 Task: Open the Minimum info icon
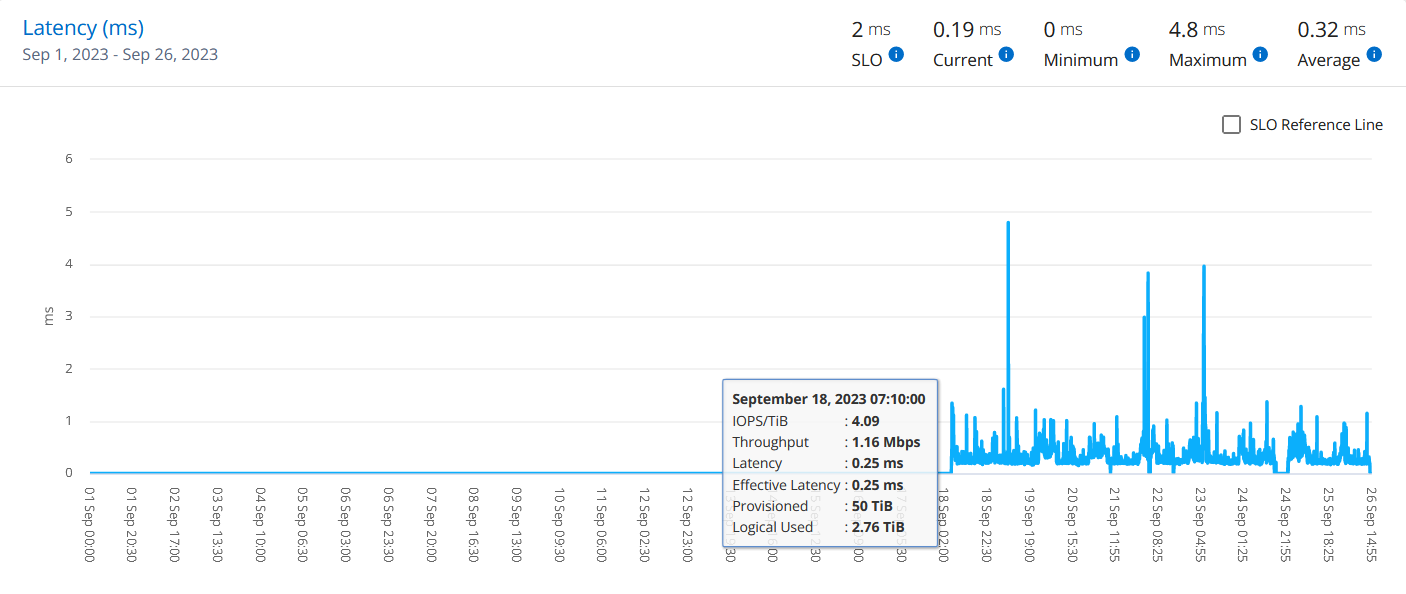click(1132, 55)
